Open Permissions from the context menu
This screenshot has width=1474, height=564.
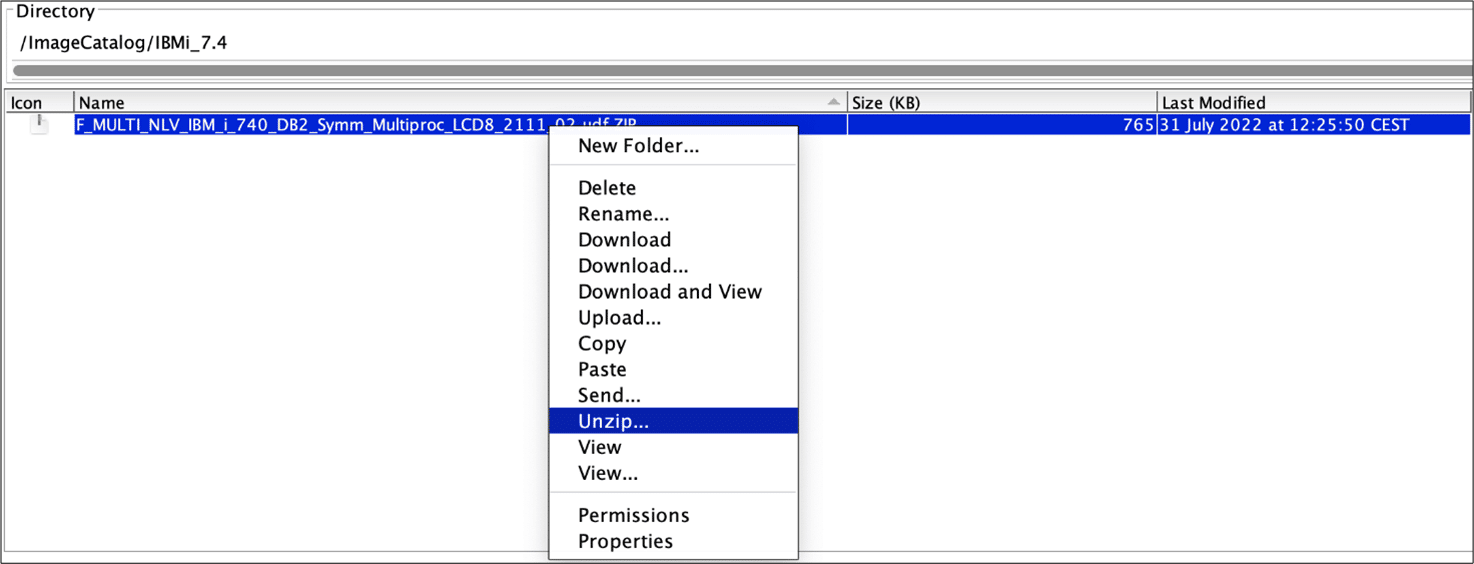point(633,516)
